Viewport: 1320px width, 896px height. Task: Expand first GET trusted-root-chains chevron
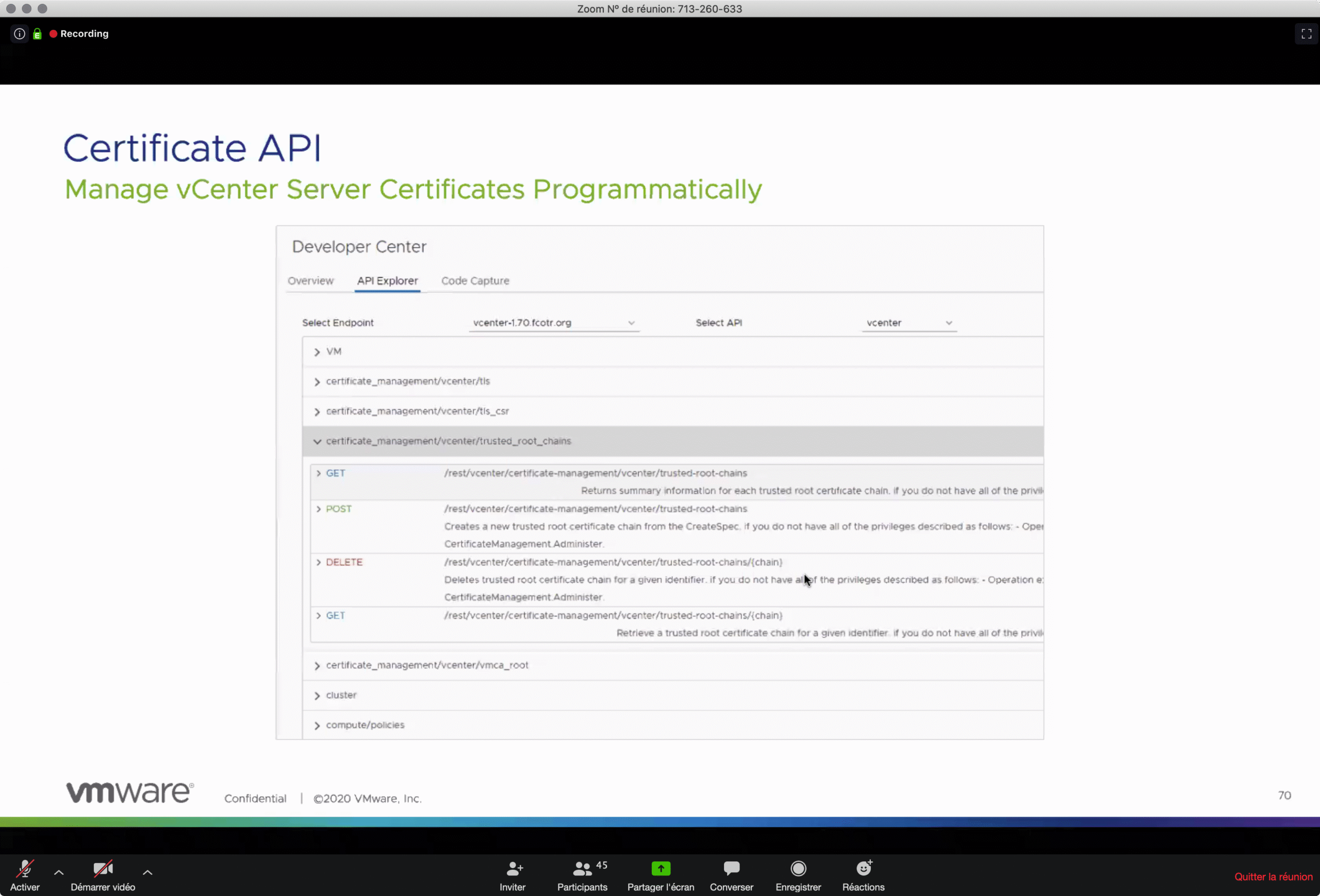pos(318,473)
